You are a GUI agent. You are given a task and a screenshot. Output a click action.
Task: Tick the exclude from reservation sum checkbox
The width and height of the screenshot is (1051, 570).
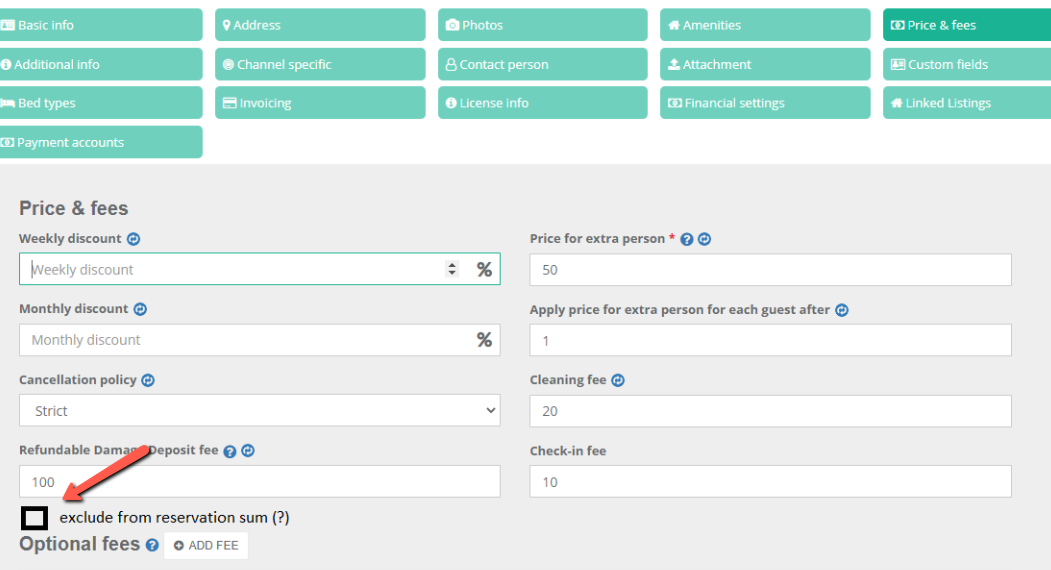(34, 518)
